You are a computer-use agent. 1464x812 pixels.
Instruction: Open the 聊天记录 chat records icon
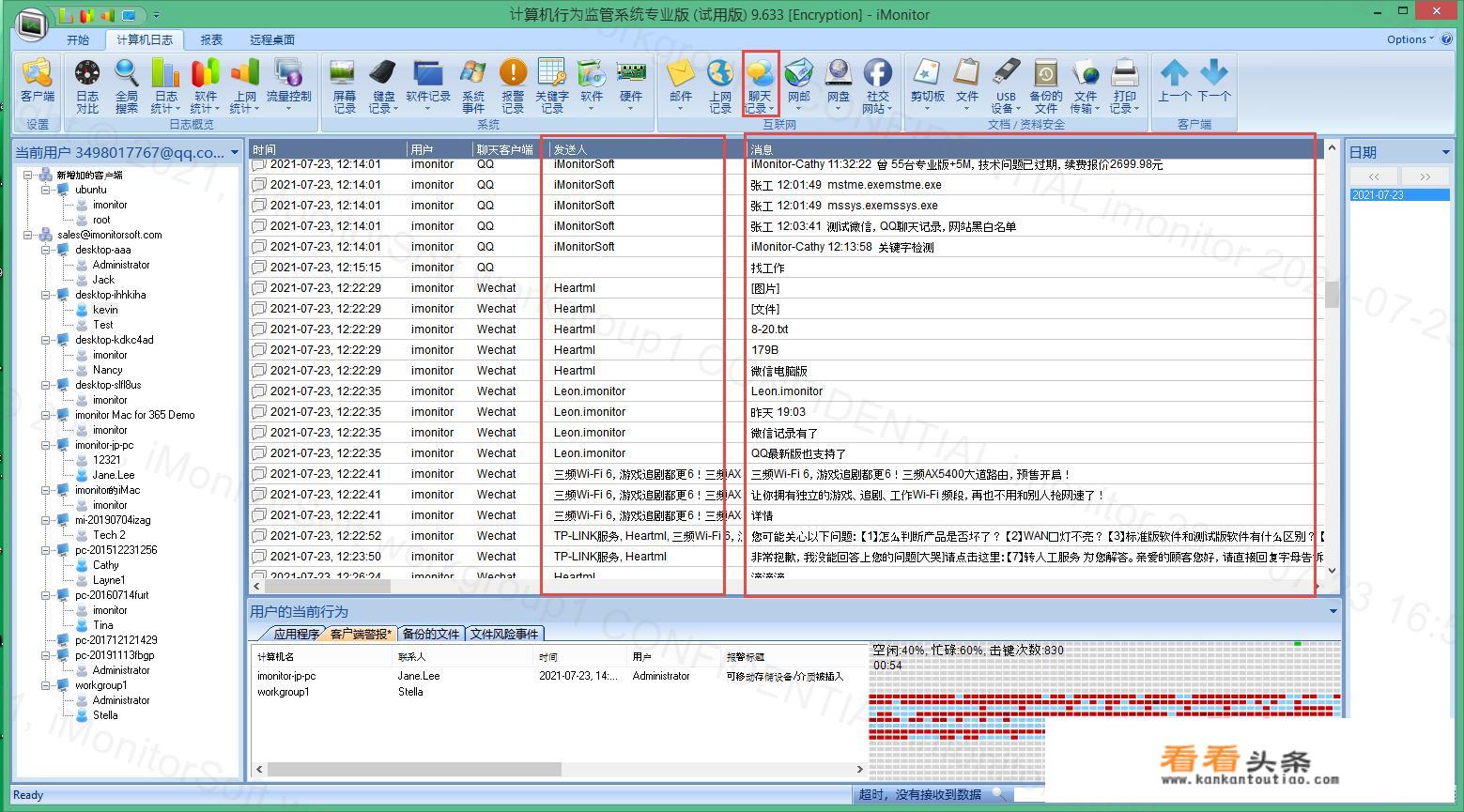(x=760, y=85)
